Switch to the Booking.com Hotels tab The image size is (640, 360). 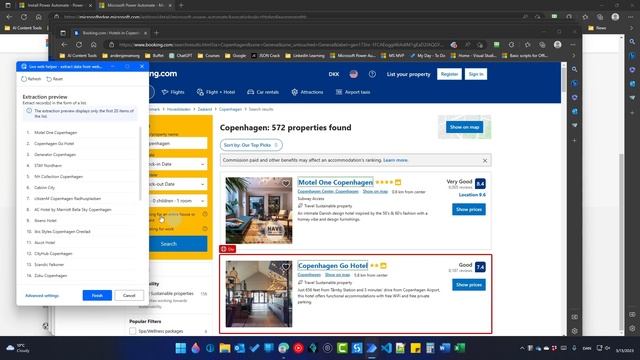(109, 33)
